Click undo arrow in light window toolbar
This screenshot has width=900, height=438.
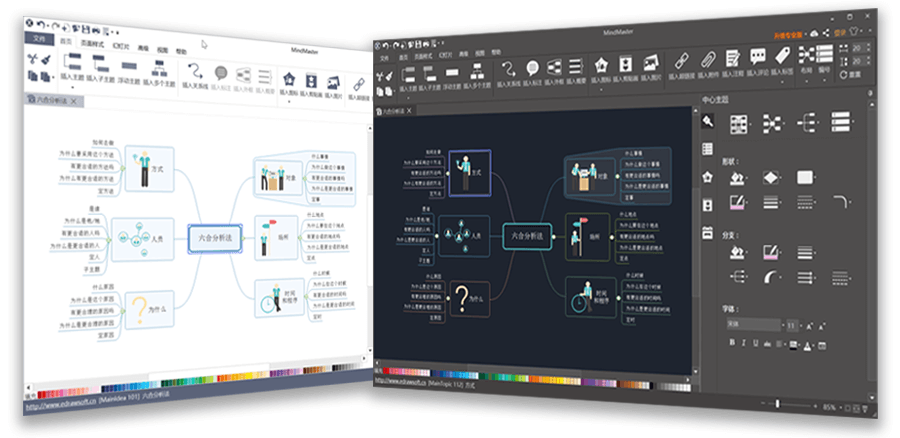pos(41,24)
